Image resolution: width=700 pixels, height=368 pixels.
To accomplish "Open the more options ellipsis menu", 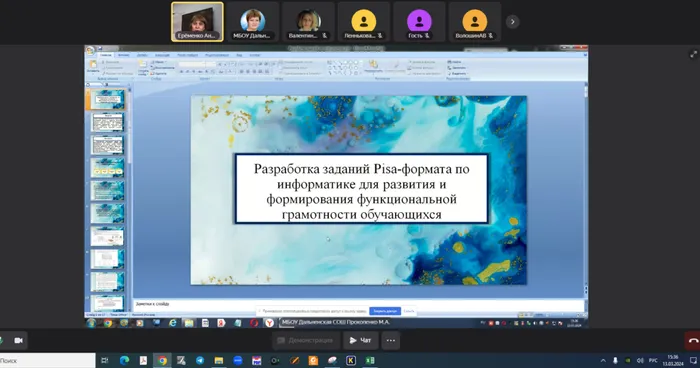I will (x=391, y=340).
